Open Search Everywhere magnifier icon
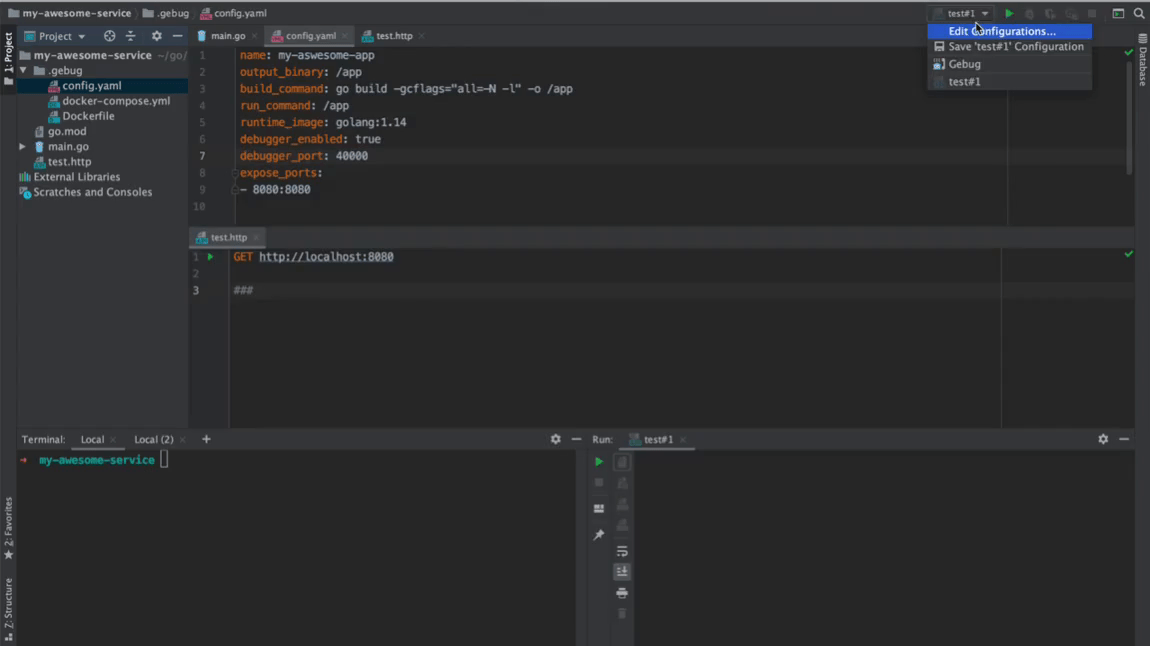Viewport: 1150px width, 646px height. tap(1139, 13)
